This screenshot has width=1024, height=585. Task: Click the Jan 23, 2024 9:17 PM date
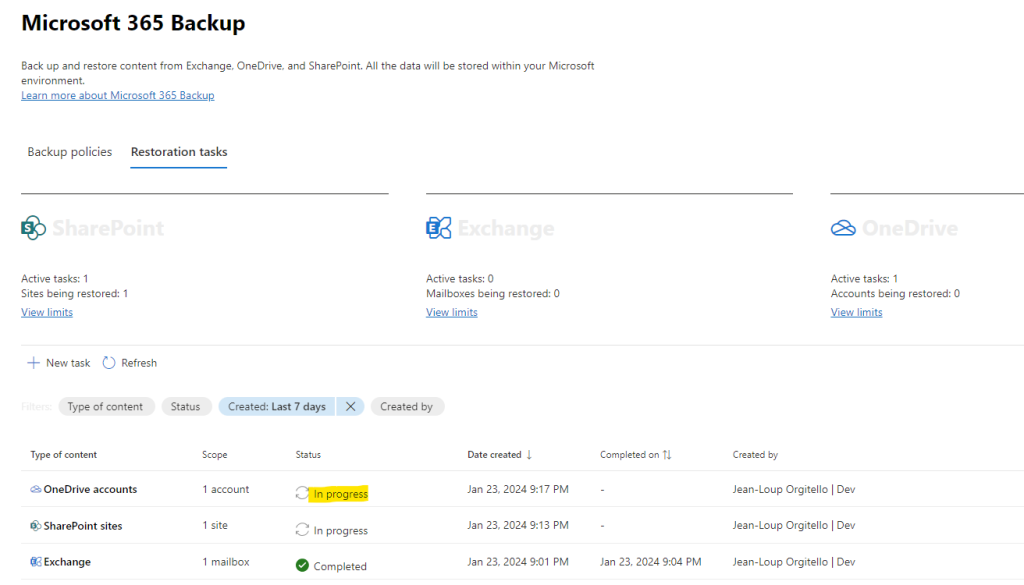click(x=518, y=489)
